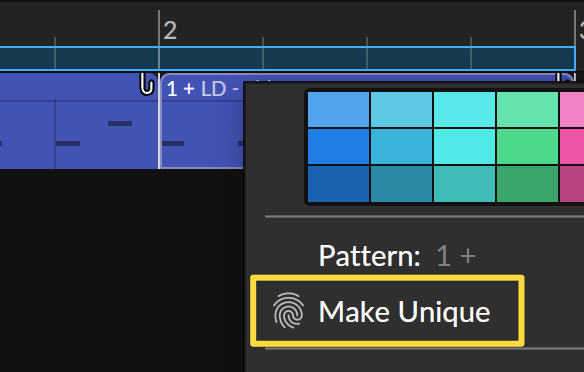Click the paperclip icon on the first clip
Viewport: 584px width, 372px height.
(147, 84)
